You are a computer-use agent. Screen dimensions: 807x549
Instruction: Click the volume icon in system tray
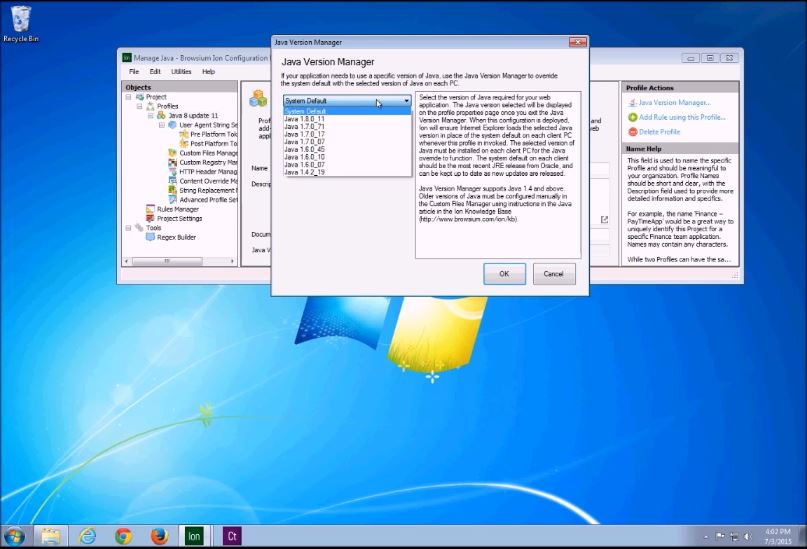[x=748, y=537]
